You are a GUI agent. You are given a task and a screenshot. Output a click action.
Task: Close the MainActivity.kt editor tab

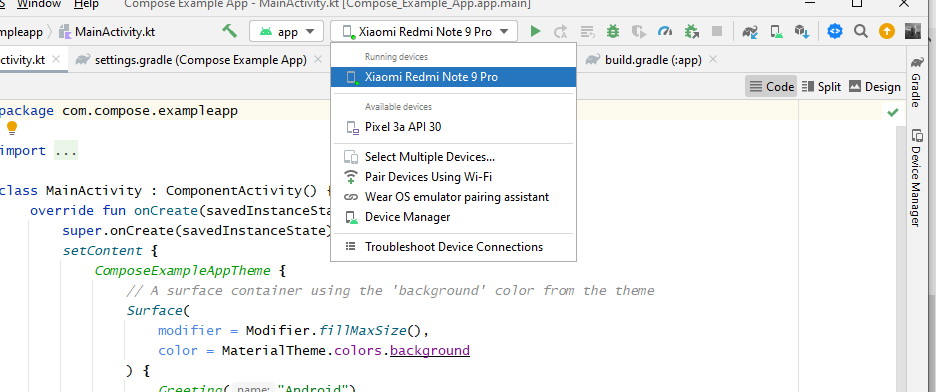(56, 60)
